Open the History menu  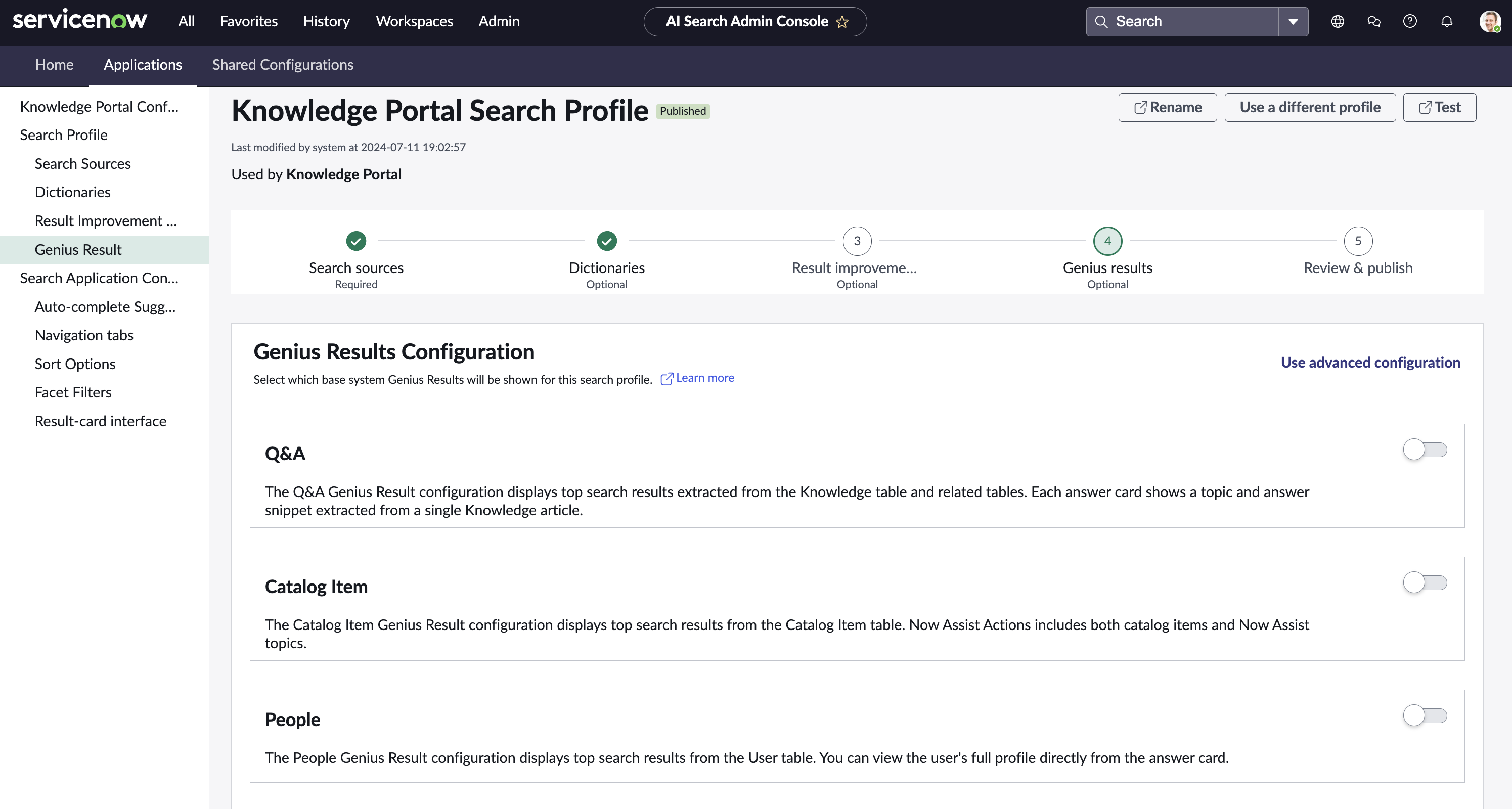(326, 21)
